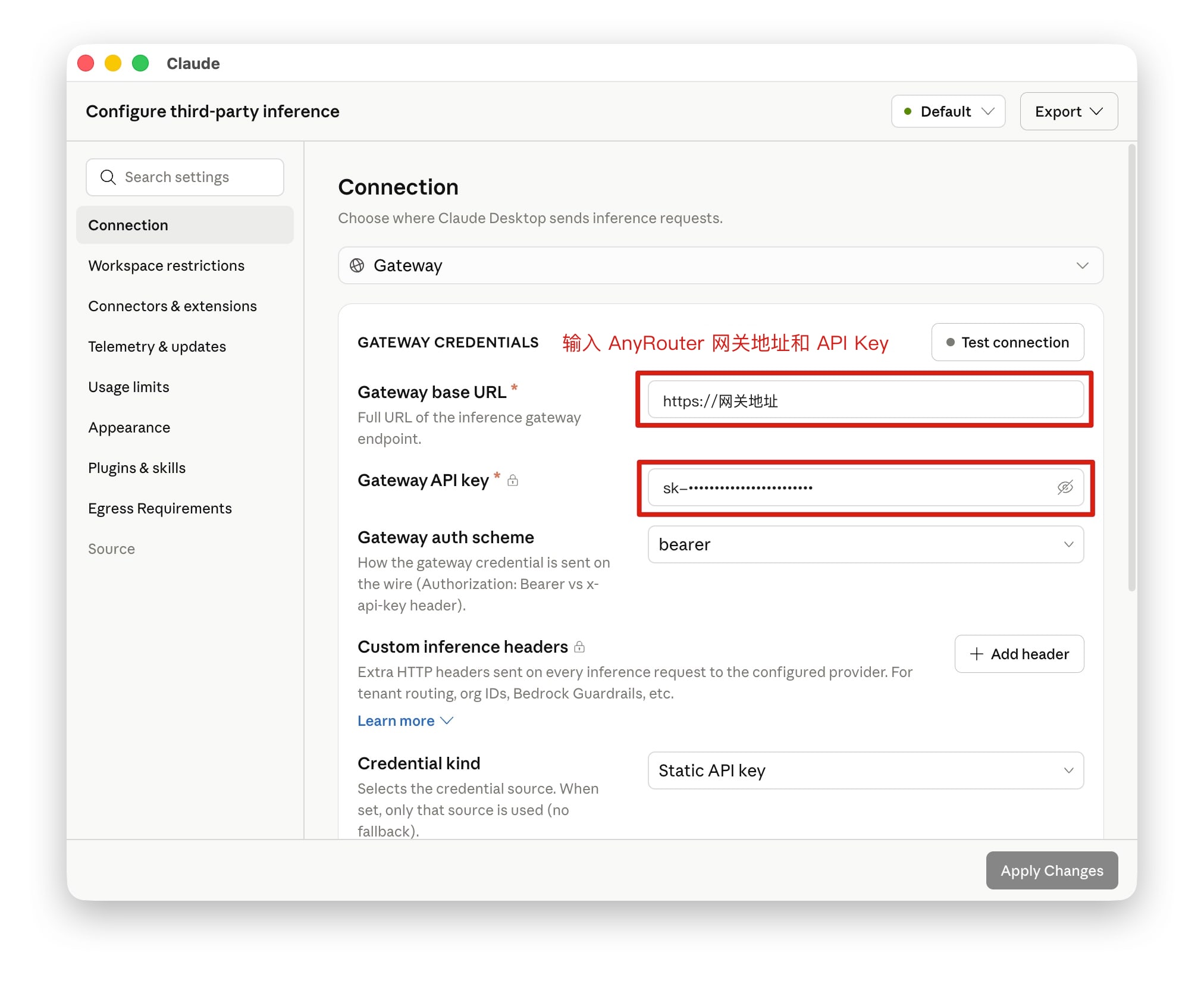Click the red close window button
The image size is (1204, 990).
(86, 63)
